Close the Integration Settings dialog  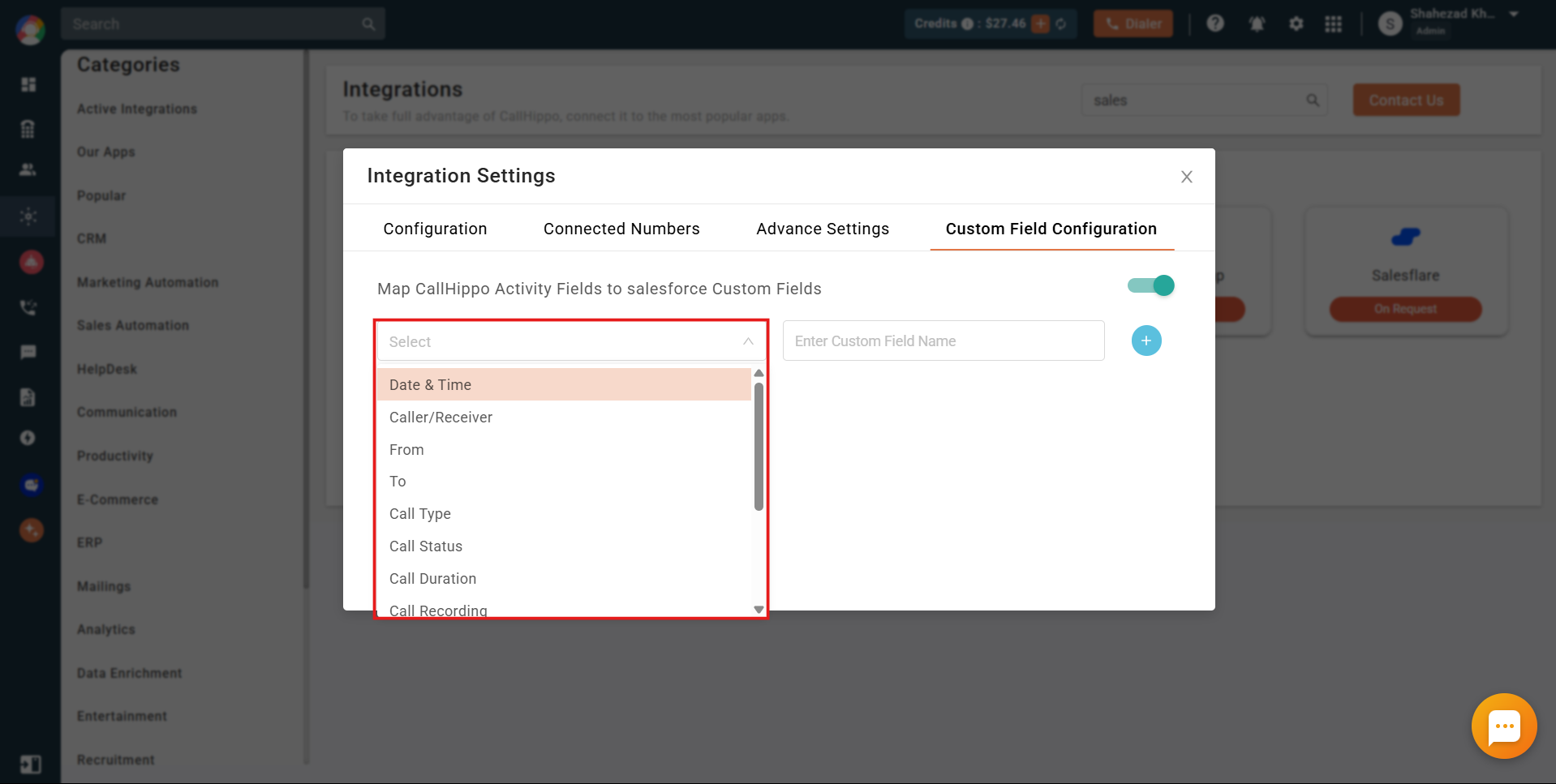[x=1186, y=177]
